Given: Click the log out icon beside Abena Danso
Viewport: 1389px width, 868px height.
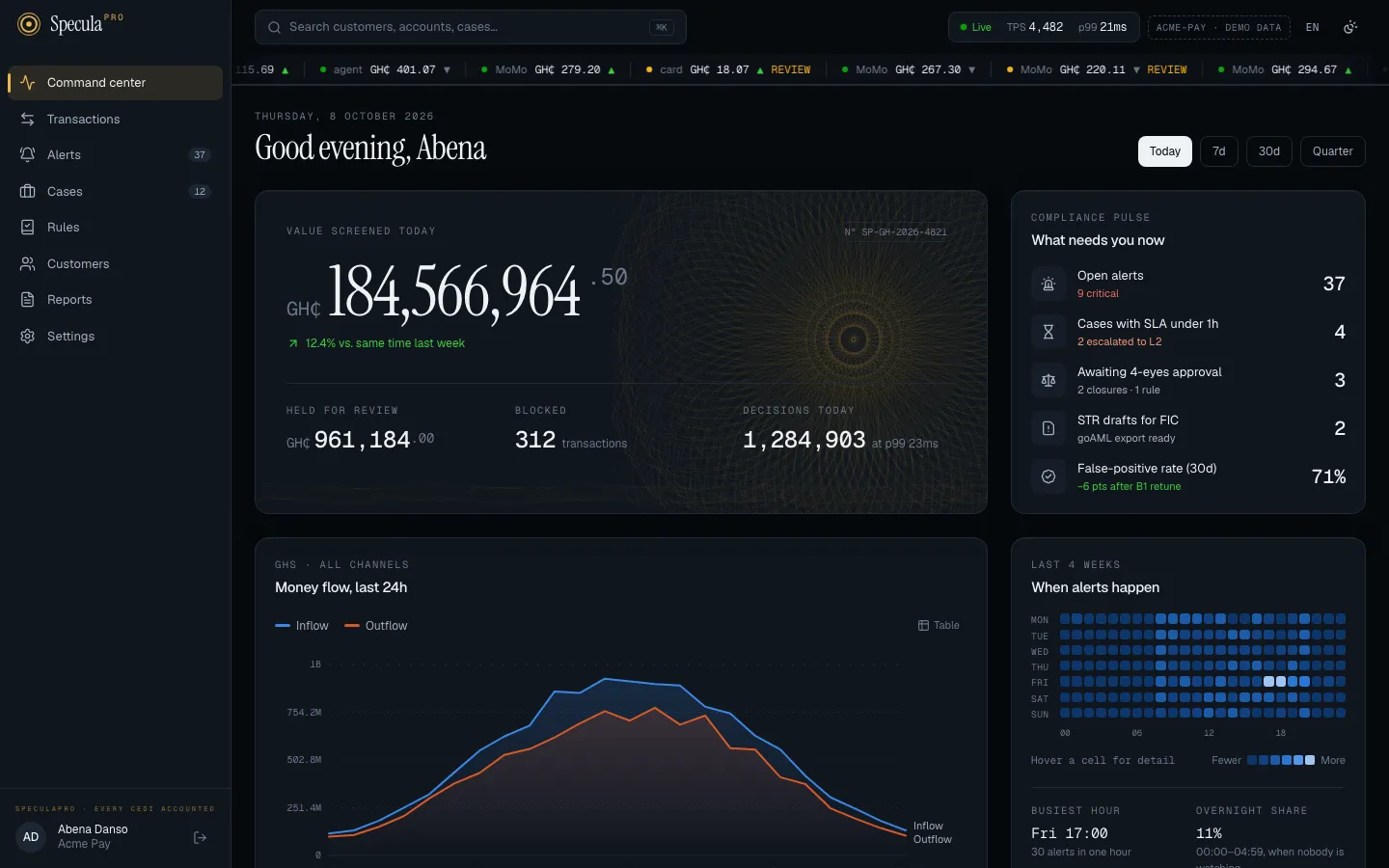Looking at the screenshot, I should pyautogui.click(x=201, y=837).
